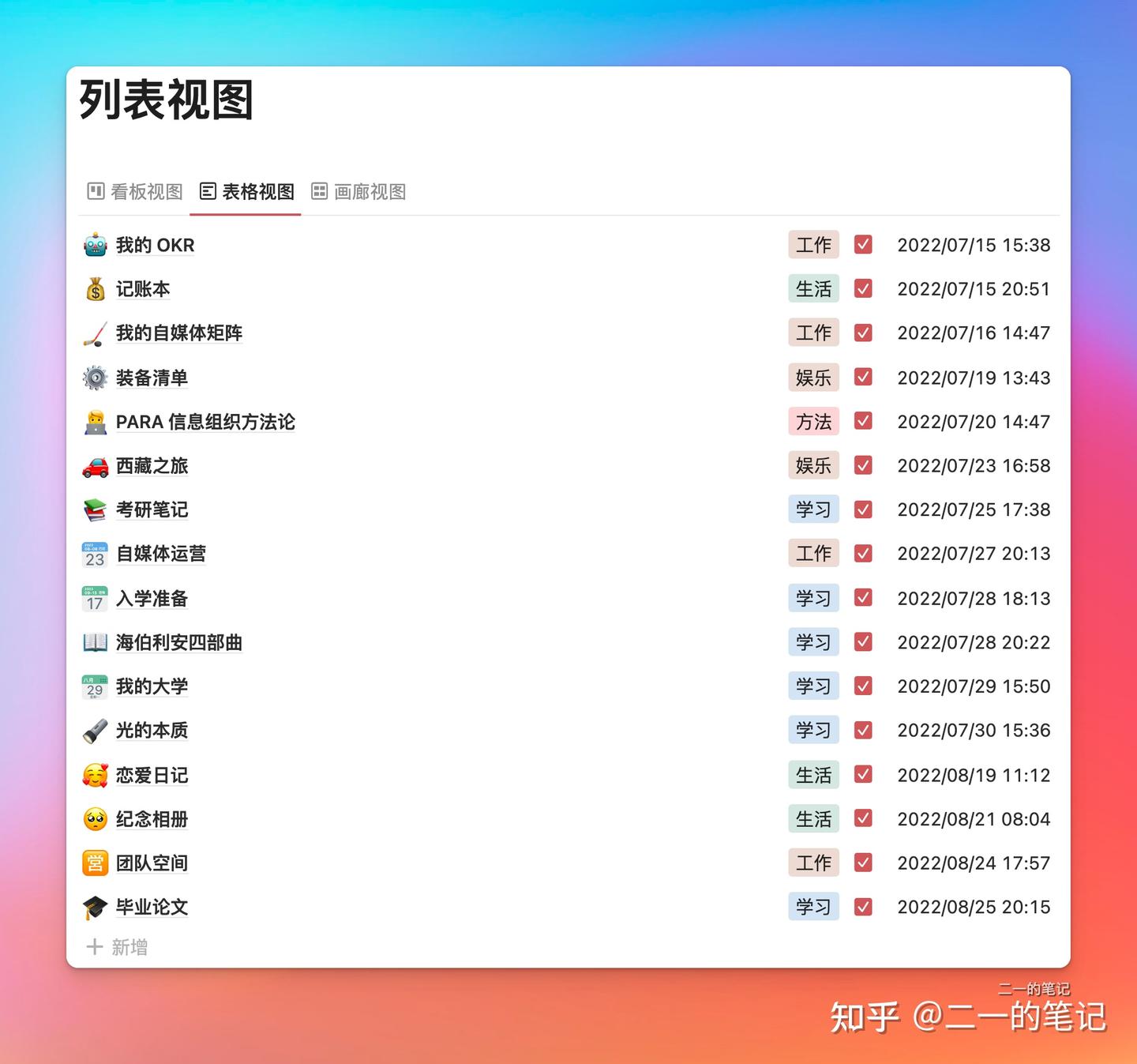Screen dimensions: 1137x1064
Task: Open the 娱乐 tag selector on 装备清单
Action: 813,378
